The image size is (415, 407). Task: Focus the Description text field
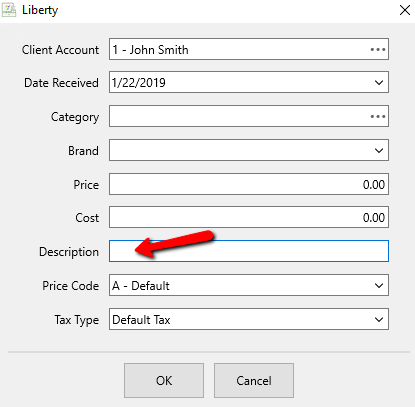pos(249,251)
